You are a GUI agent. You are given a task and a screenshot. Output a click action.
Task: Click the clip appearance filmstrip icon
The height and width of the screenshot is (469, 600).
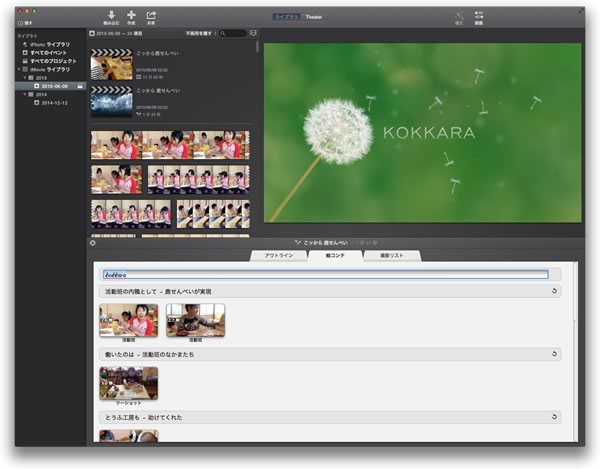tap(253, 34)
